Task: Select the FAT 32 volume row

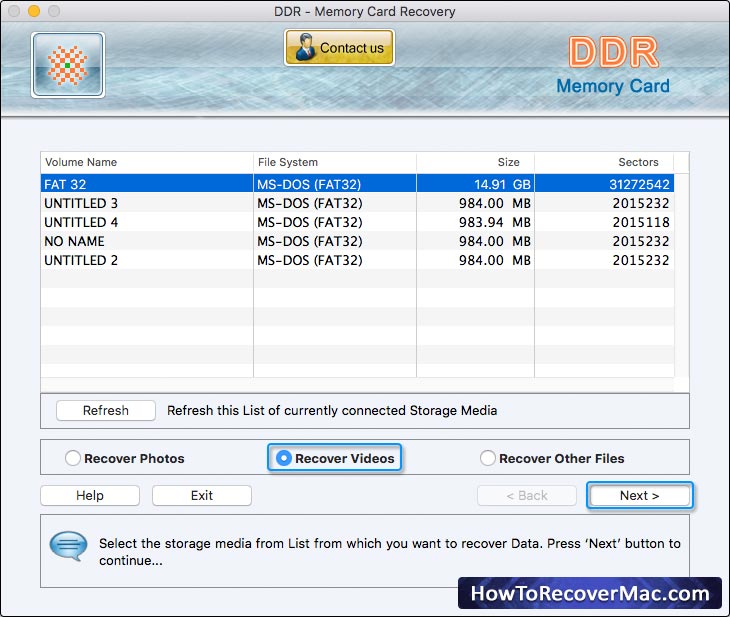Action: pos(357,184)
